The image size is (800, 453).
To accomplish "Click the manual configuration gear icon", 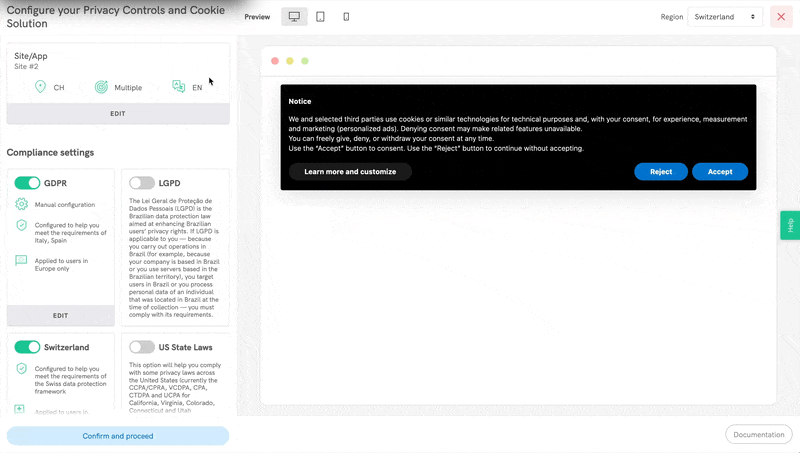I will (x=22, y=204).
